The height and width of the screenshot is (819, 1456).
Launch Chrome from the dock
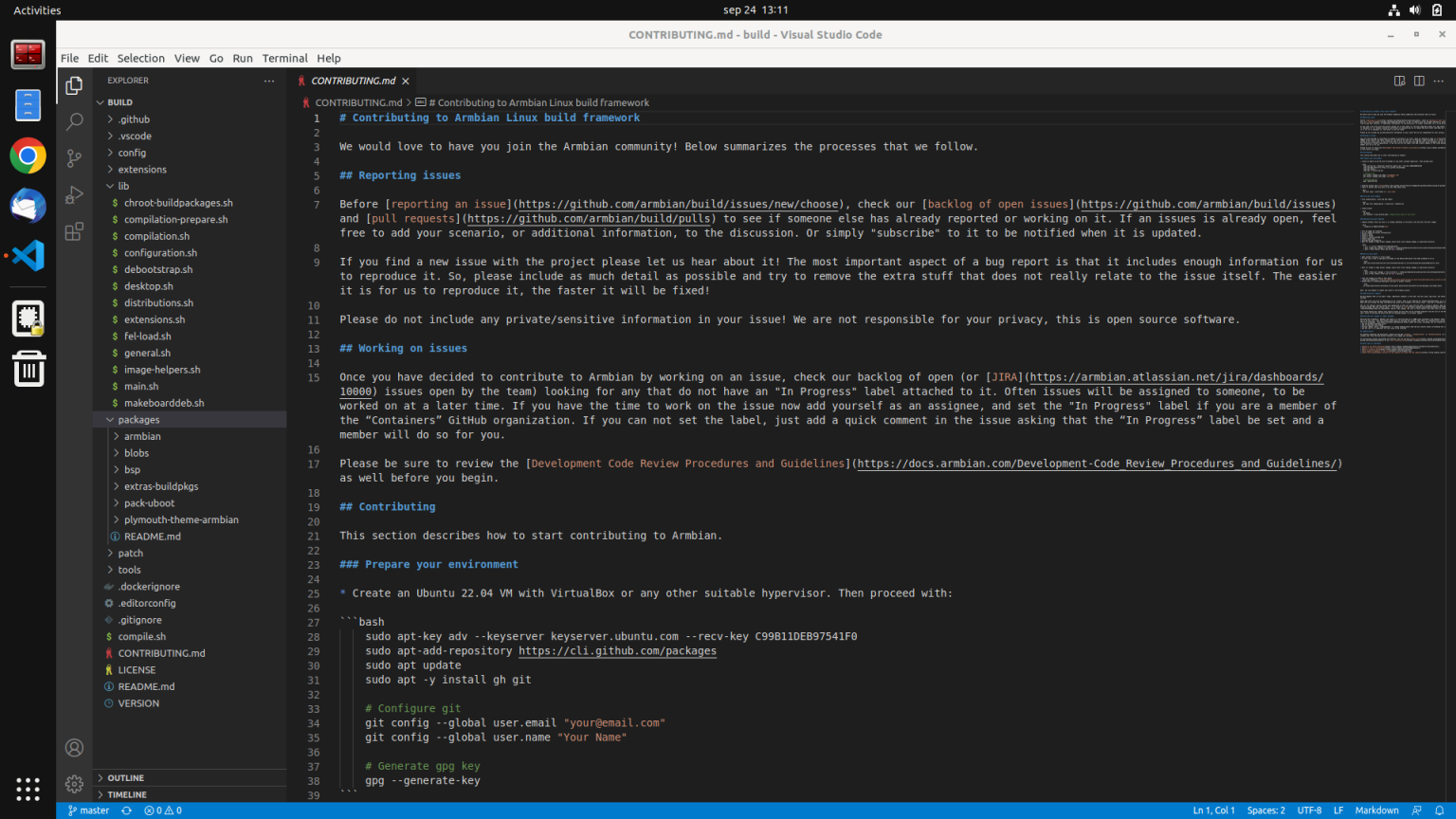27,155
